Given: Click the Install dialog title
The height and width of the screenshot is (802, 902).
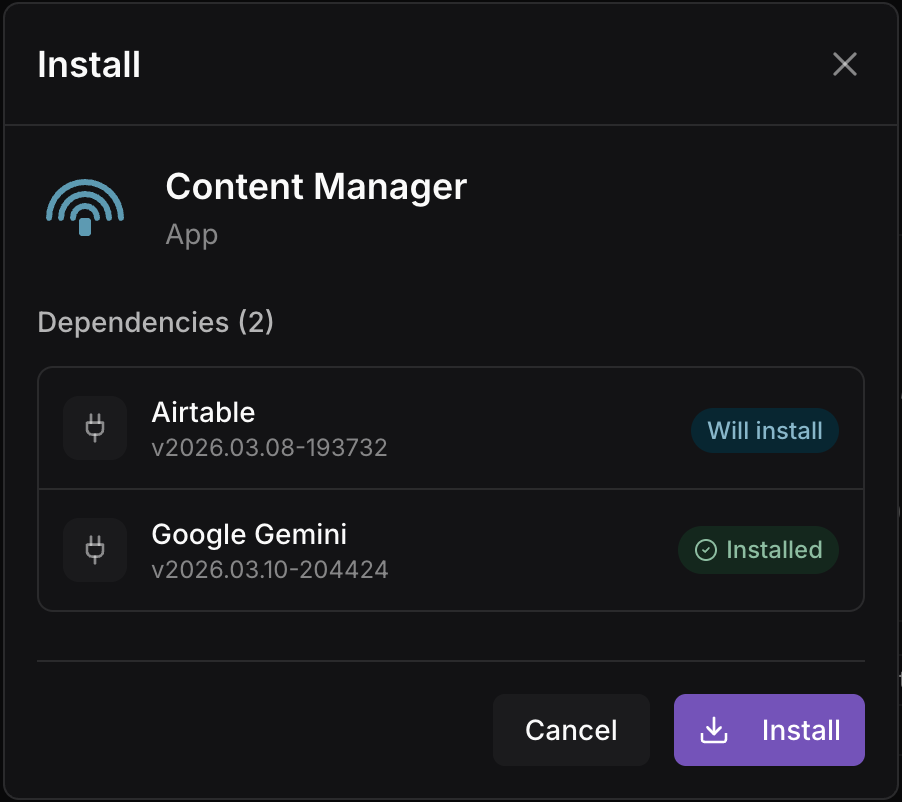Looking at the screenshot, I should pos(88,64).
